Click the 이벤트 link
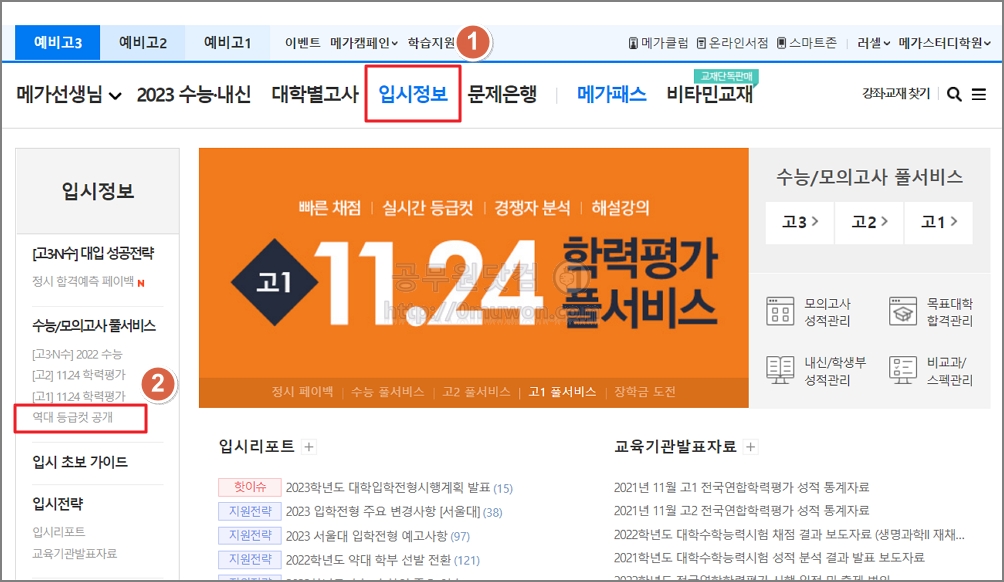This screenshot has height=582, width=1004. coord(302,43)
